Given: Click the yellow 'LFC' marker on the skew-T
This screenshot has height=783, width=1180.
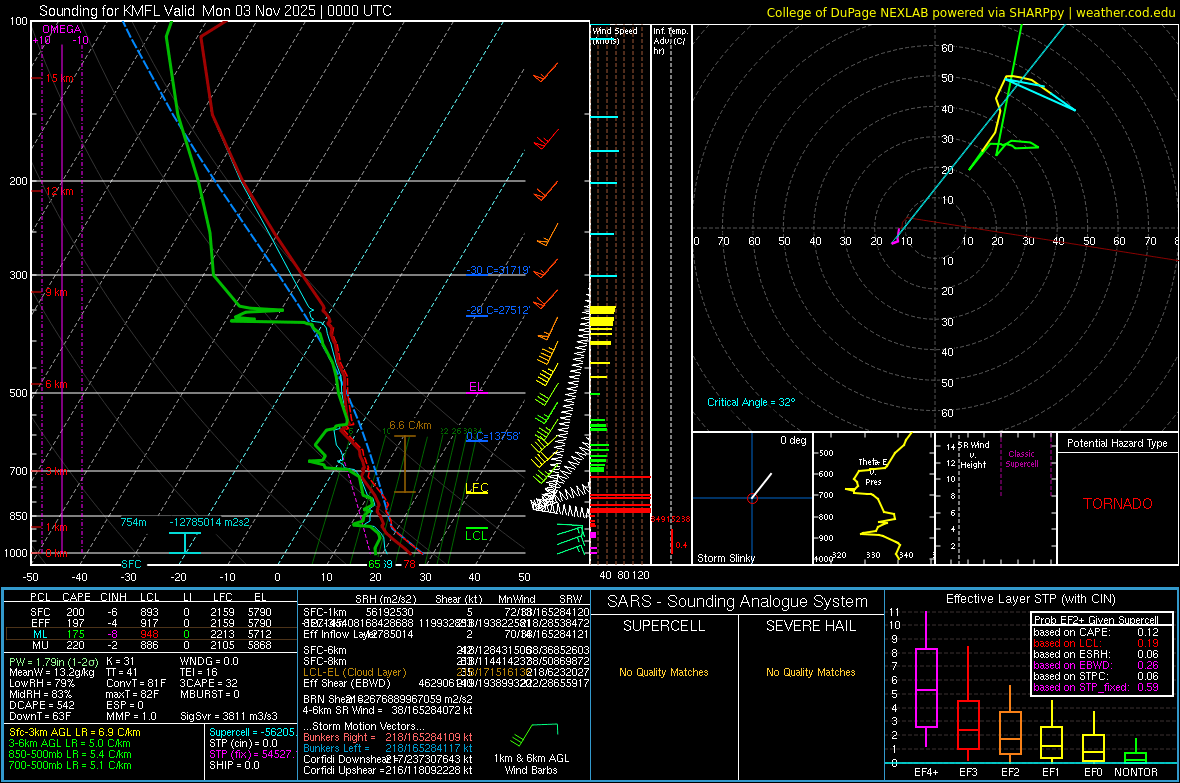Looking at the screenshot, I should tap(477, 488).
